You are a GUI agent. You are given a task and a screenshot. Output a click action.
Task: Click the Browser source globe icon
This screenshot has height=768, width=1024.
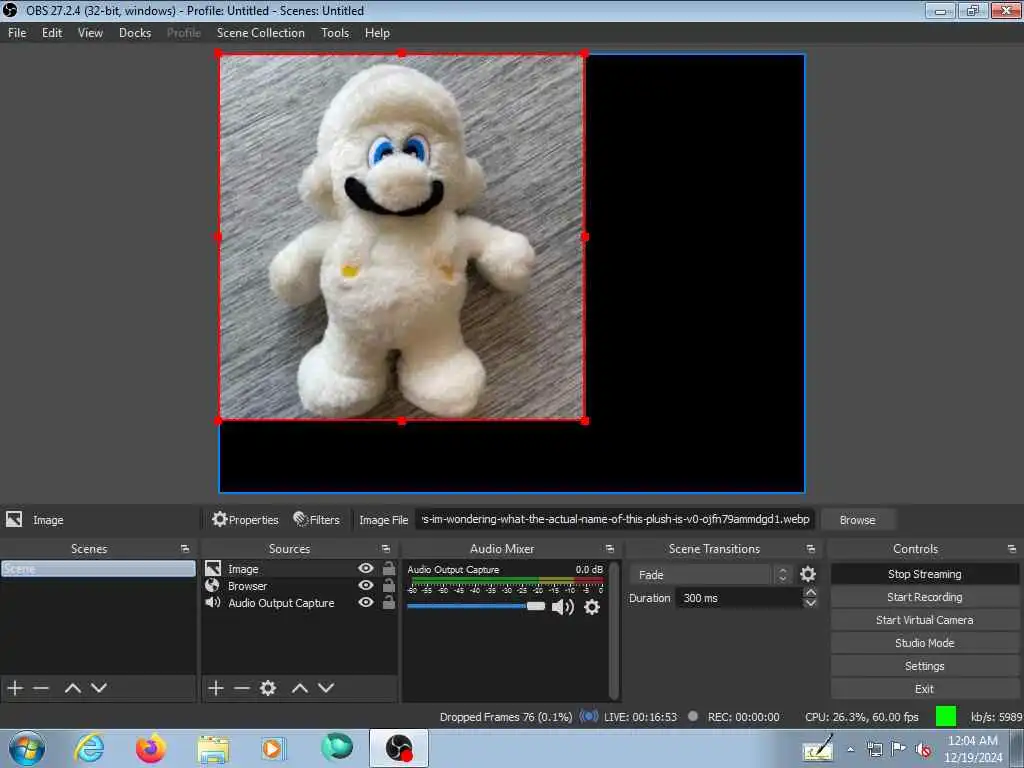(212, 585)
